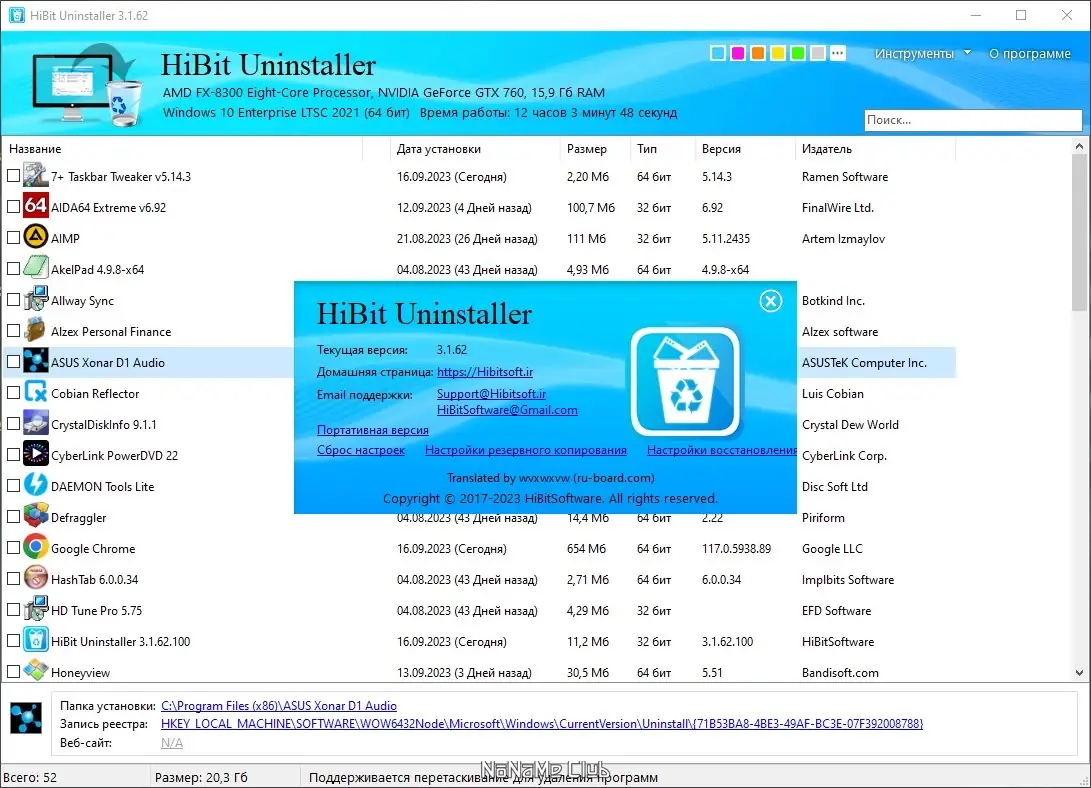Viewport: 1091px width, 788px height.
Task: Open the Инструменты dropdown menu
Action: (x=923, y=54)
